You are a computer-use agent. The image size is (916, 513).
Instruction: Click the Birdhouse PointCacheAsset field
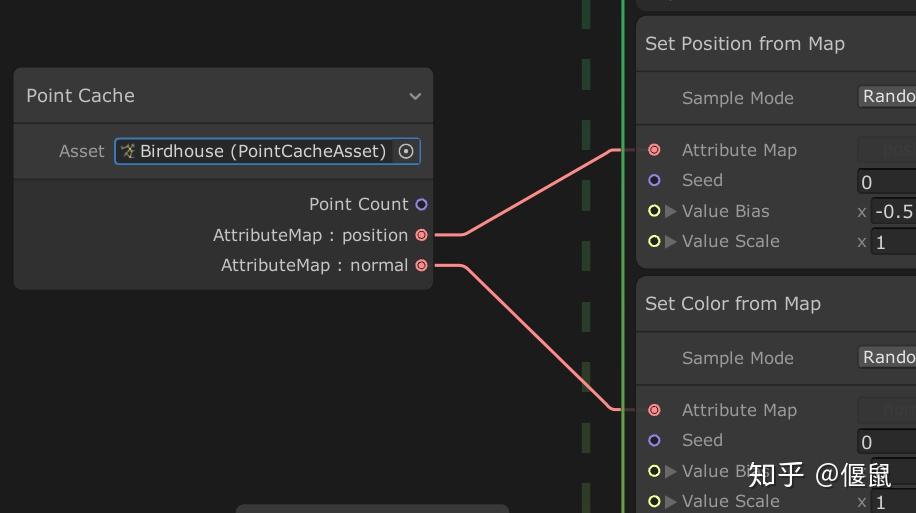pyautogui.click(x=258, y=151)
